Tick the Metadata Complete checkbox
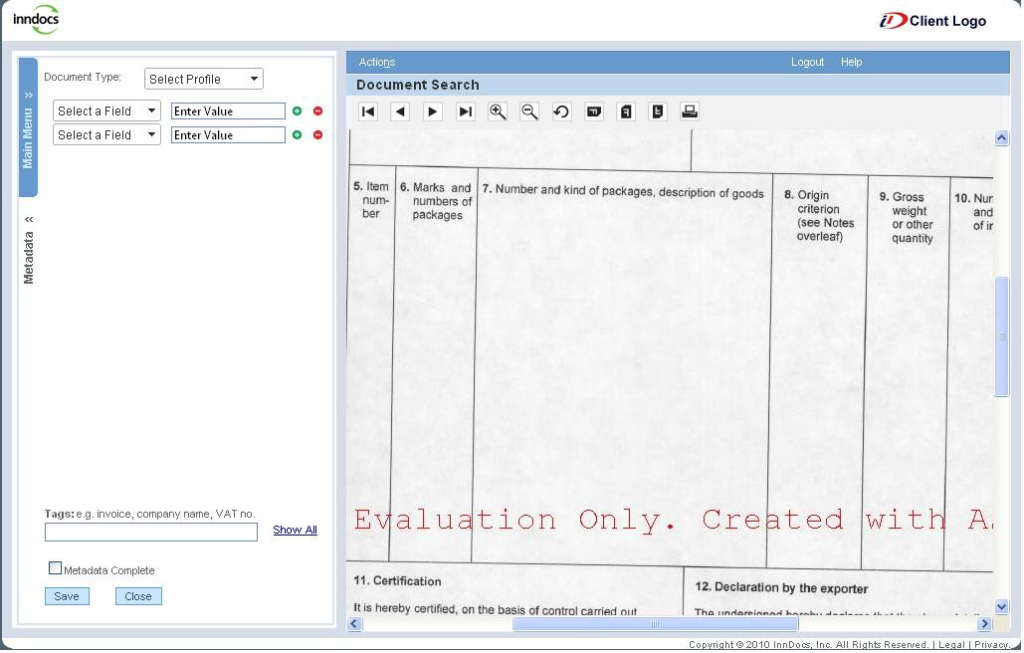 tap(55, 568)
